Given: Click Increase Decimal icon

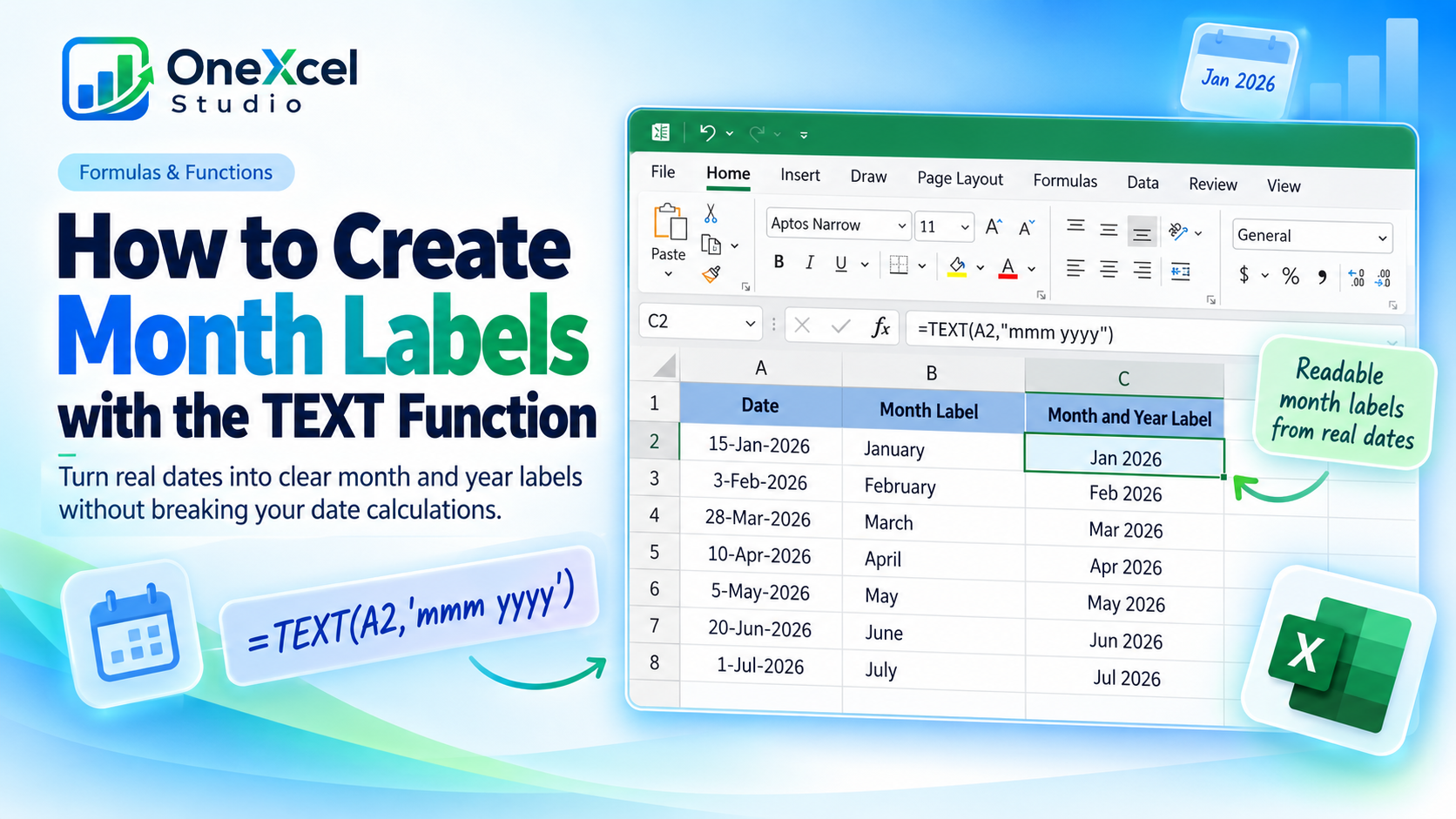Looking at the screenshot, I should (x=1356, y=278).
